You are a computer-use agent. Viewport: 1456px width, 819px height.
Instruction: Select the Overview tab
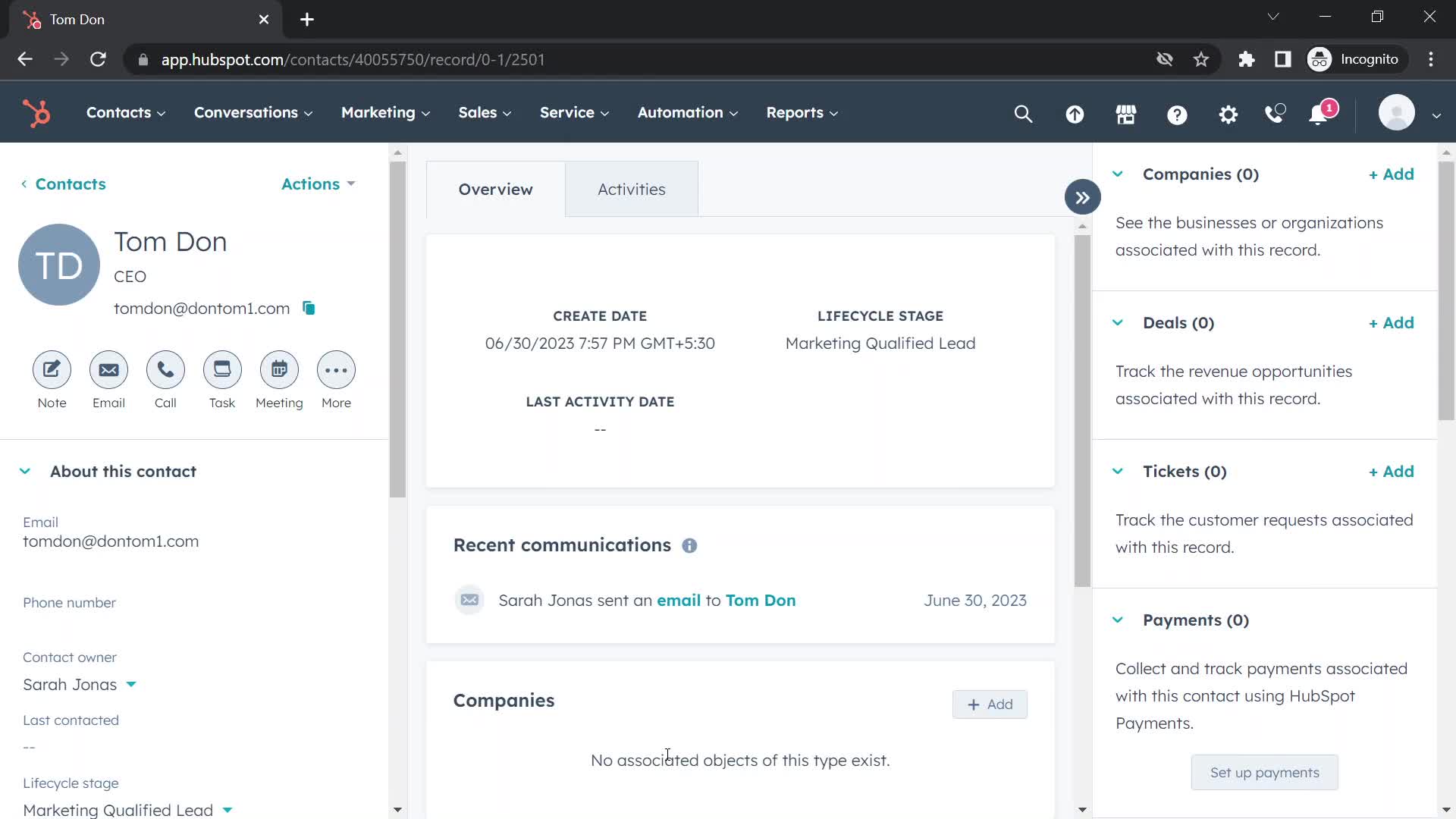click(496, 189)
